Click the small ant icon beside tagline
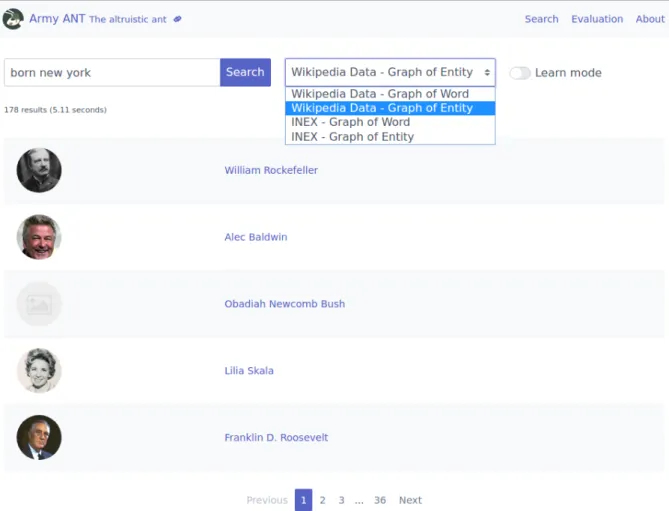The width and height of the screenshot is (669, 511). [x=177, y=19]
